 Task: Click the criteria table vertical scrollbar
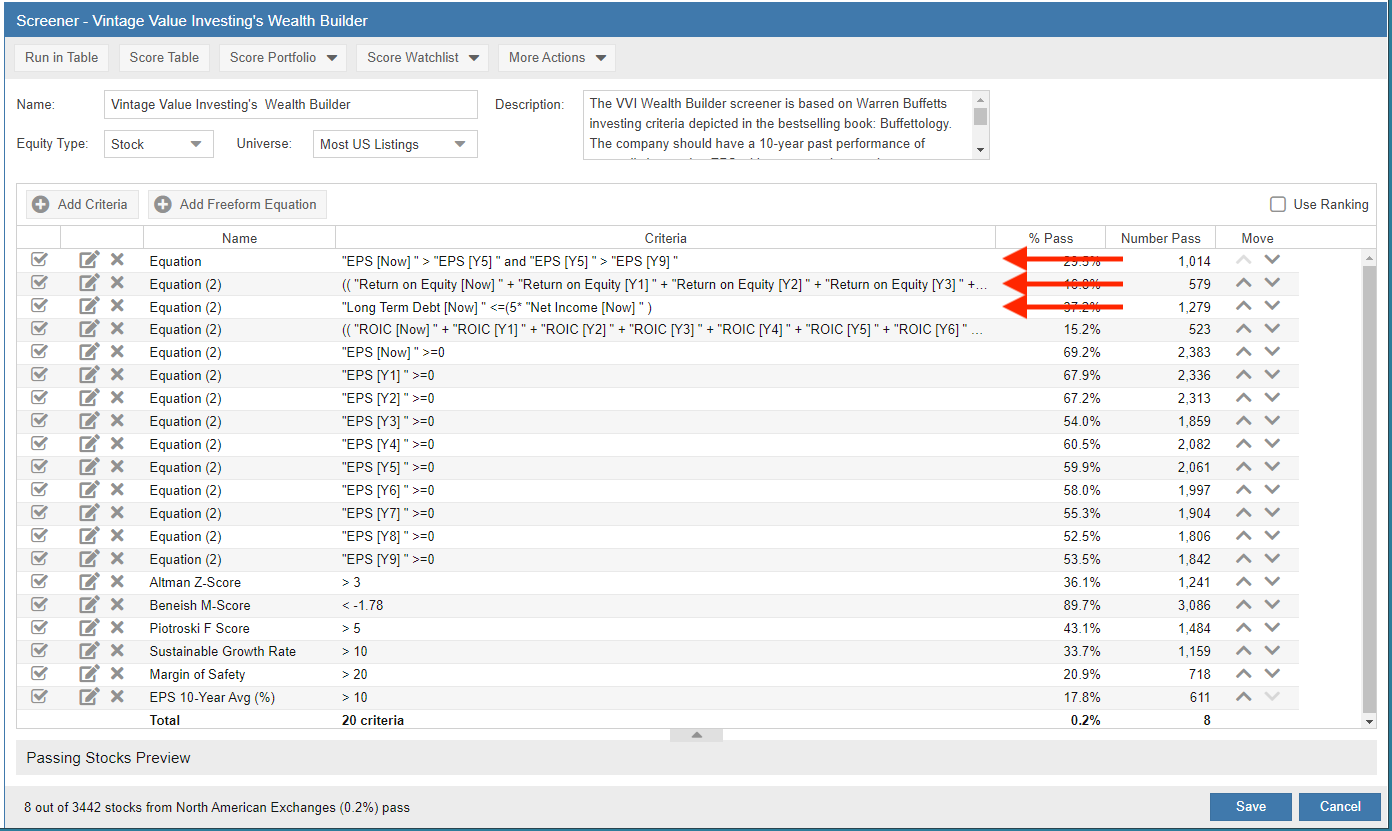pos(1370,490)
